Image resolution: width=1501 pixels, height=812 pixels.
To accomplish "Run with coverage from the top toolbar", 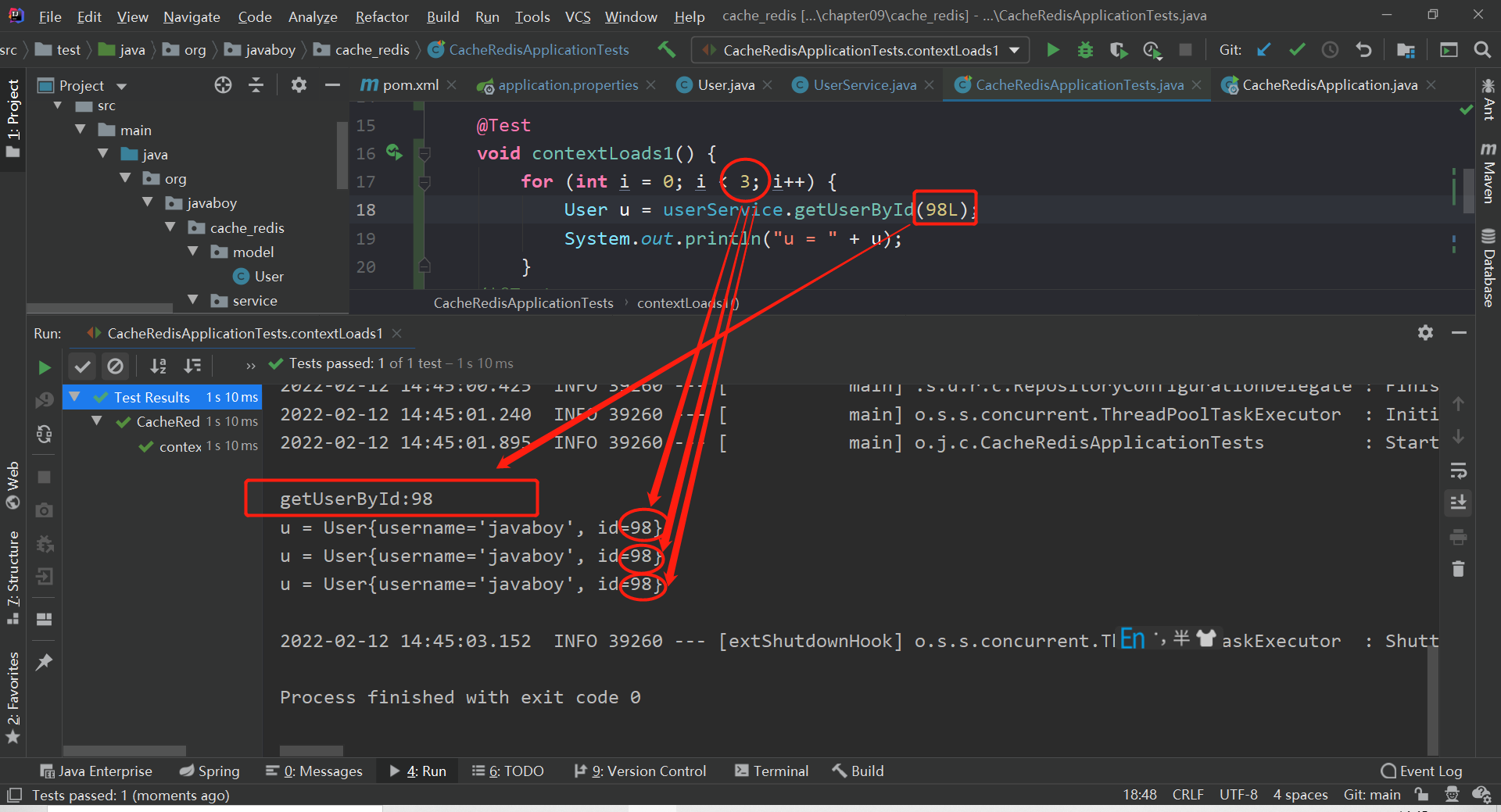I will pos(1118,50).
